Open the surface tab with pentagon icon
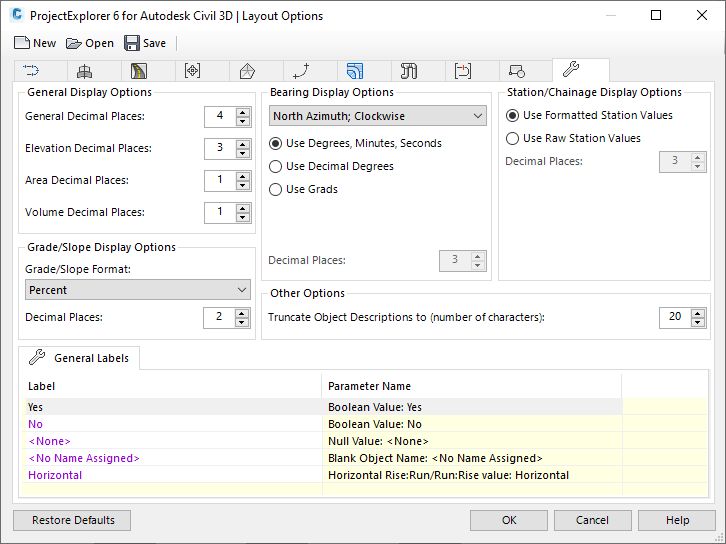 (247, 71)
